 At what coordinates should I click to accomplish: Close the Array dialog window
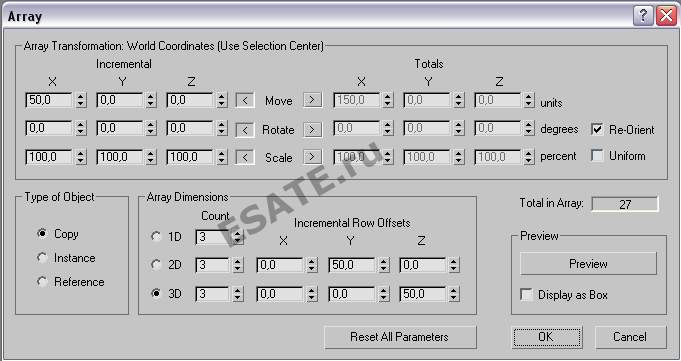pyautogui.click(x=666, y=16)
